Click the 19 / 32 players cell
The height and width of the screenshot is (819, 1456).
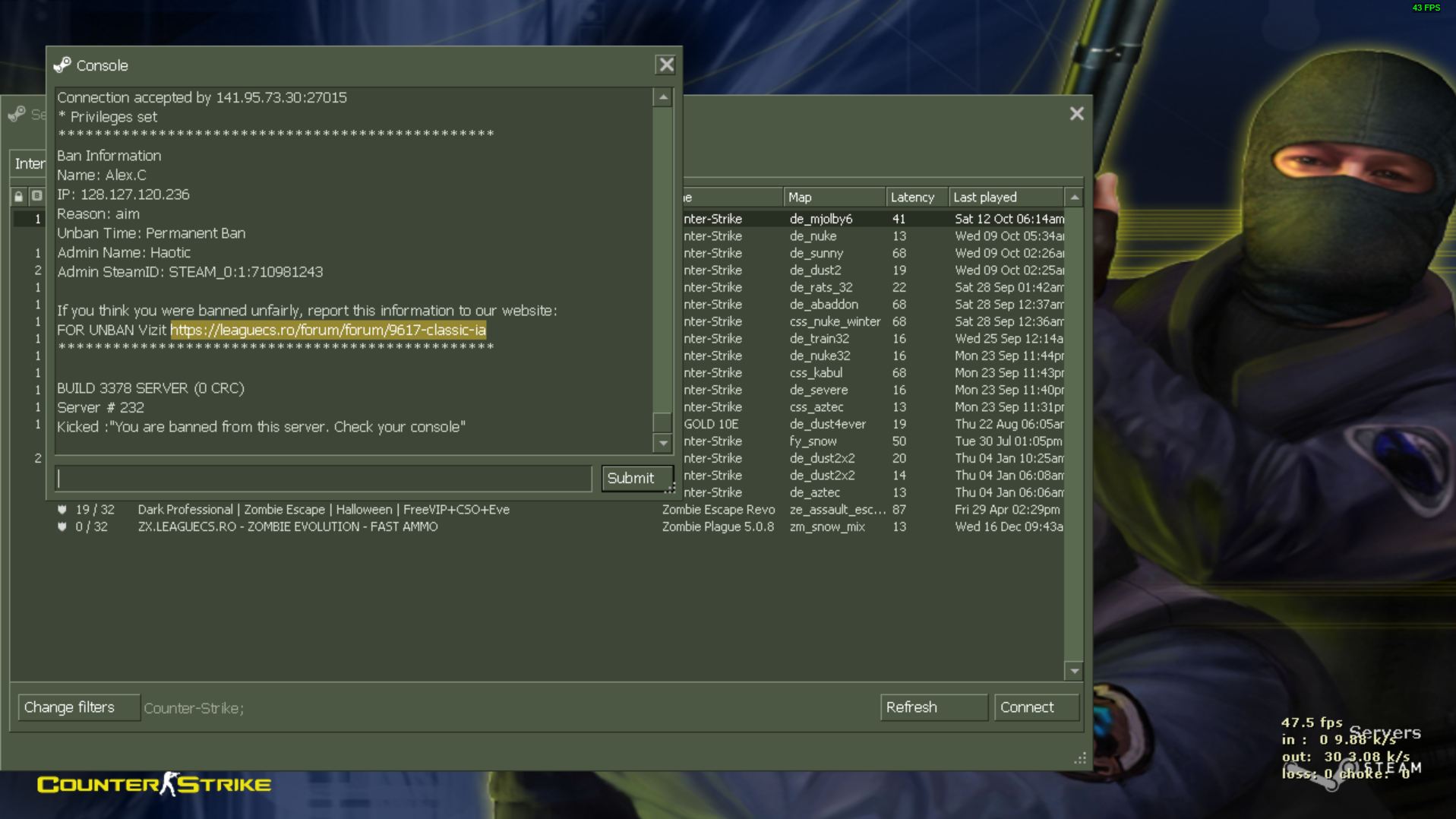click(x=95, y=510)
